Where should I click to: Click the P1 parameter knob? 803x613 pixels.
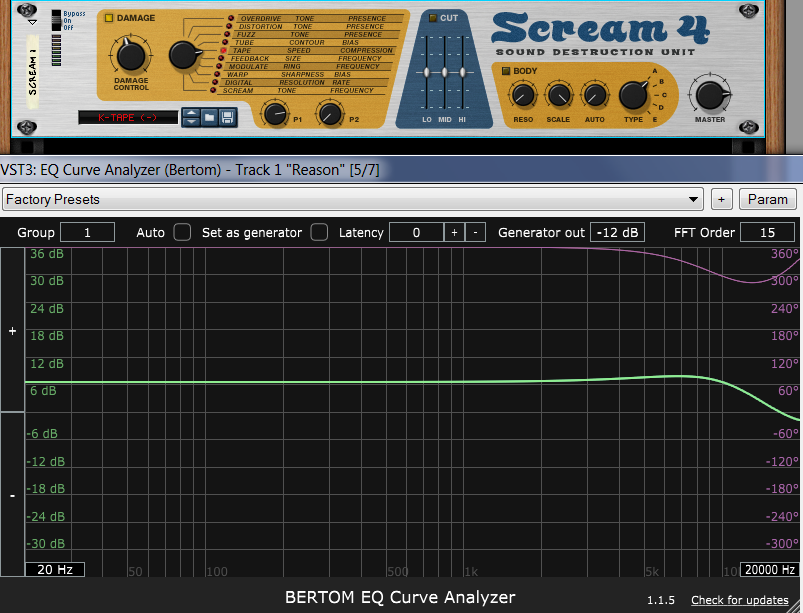[276, 114]
